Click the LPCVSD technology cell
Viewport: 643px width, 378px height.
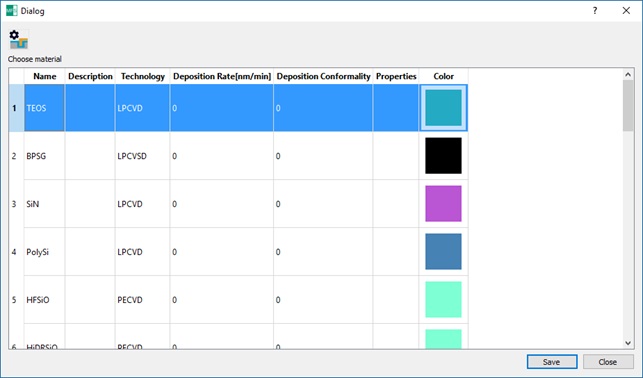142,156
